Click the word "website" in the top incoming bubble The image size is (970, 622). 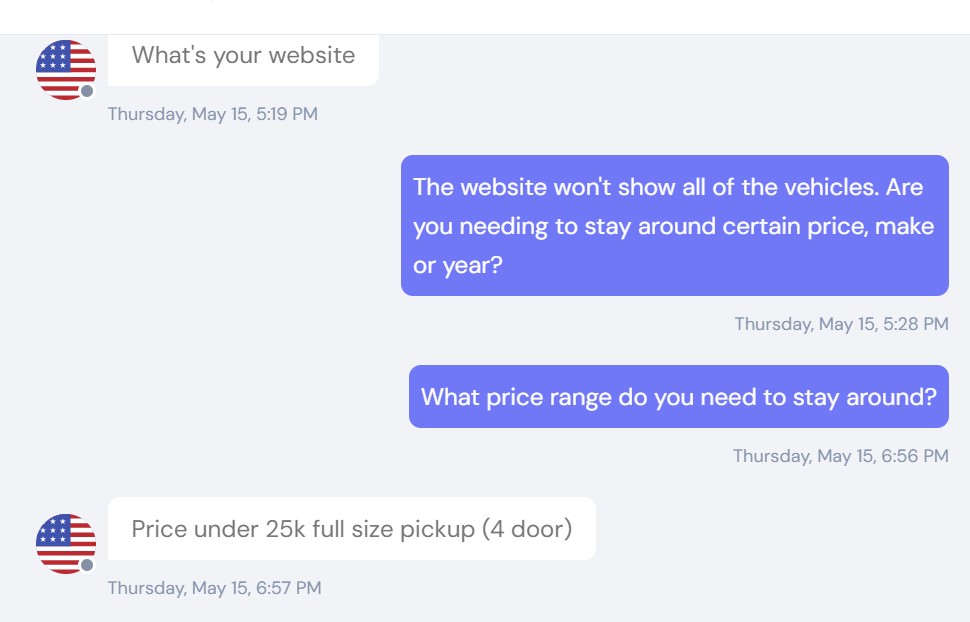(x=312, y=55)
